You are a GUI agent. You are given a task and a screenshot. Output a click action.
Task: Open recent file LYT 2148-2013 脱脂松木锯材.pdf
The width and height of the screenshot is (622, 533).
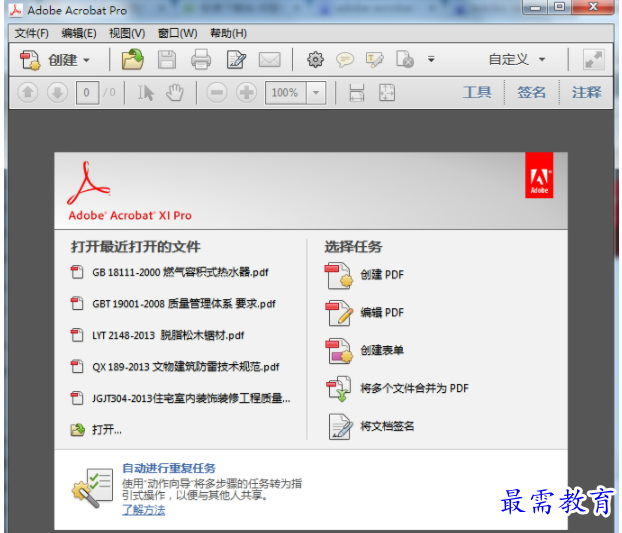(168, 336)
